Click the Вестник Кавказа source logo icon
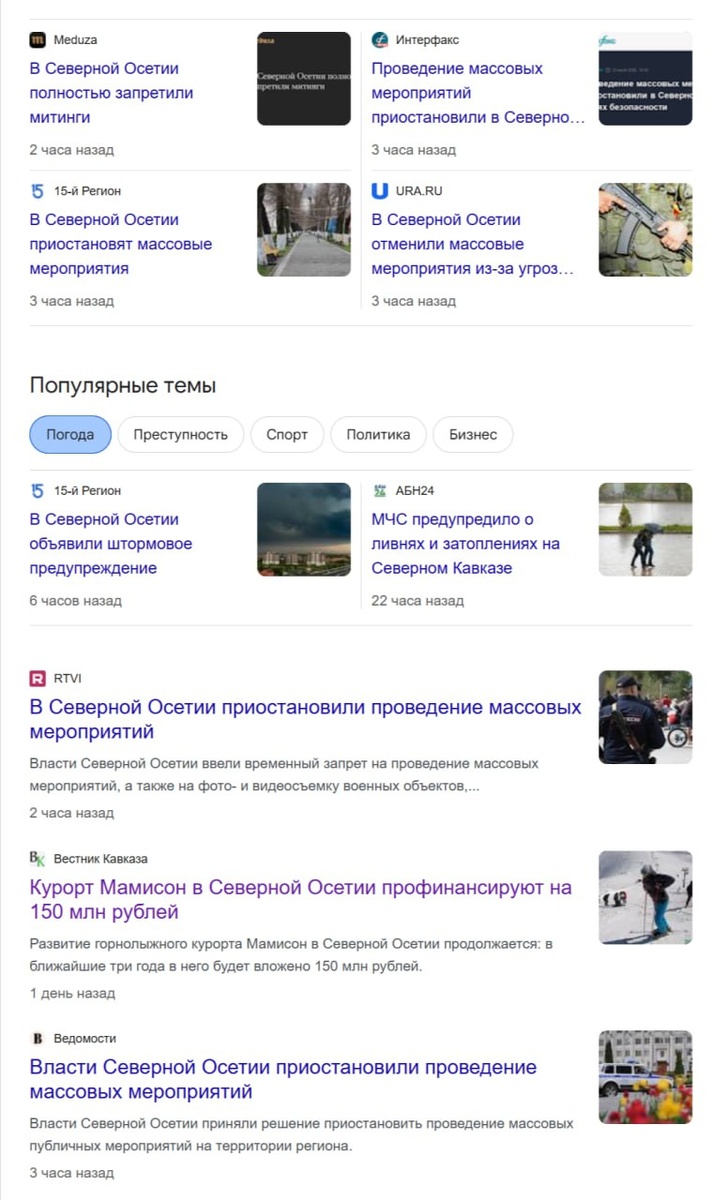Screen dimensions: 728x1200 tap(38, 859)
